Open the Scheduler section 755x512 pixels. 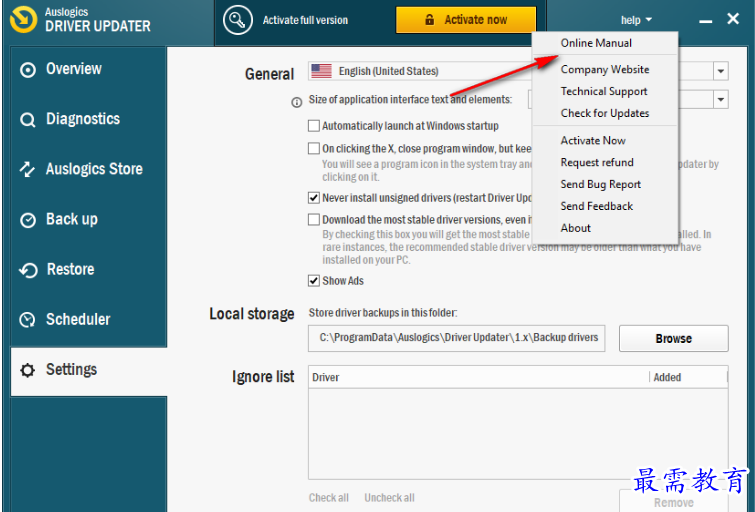[89, 319]
